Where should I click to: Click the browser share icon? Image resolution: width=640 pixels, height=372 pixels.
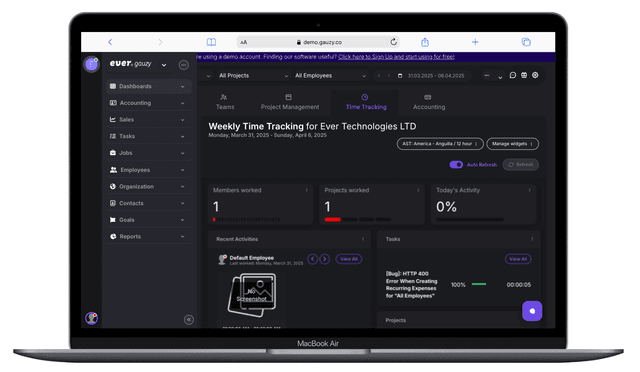point(425,42)
